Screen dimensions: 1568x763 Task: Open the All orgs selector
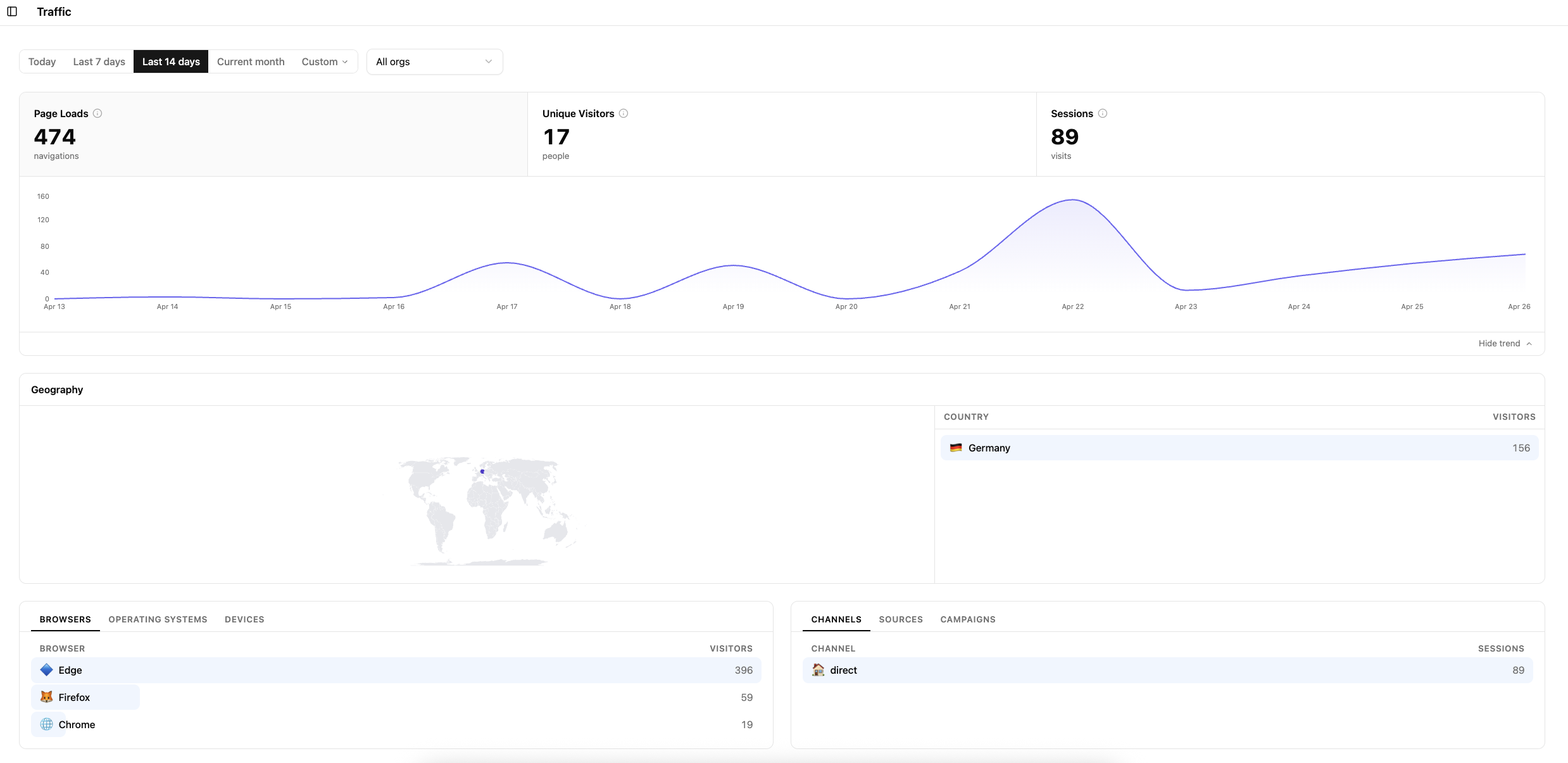[x=434, y=61]
